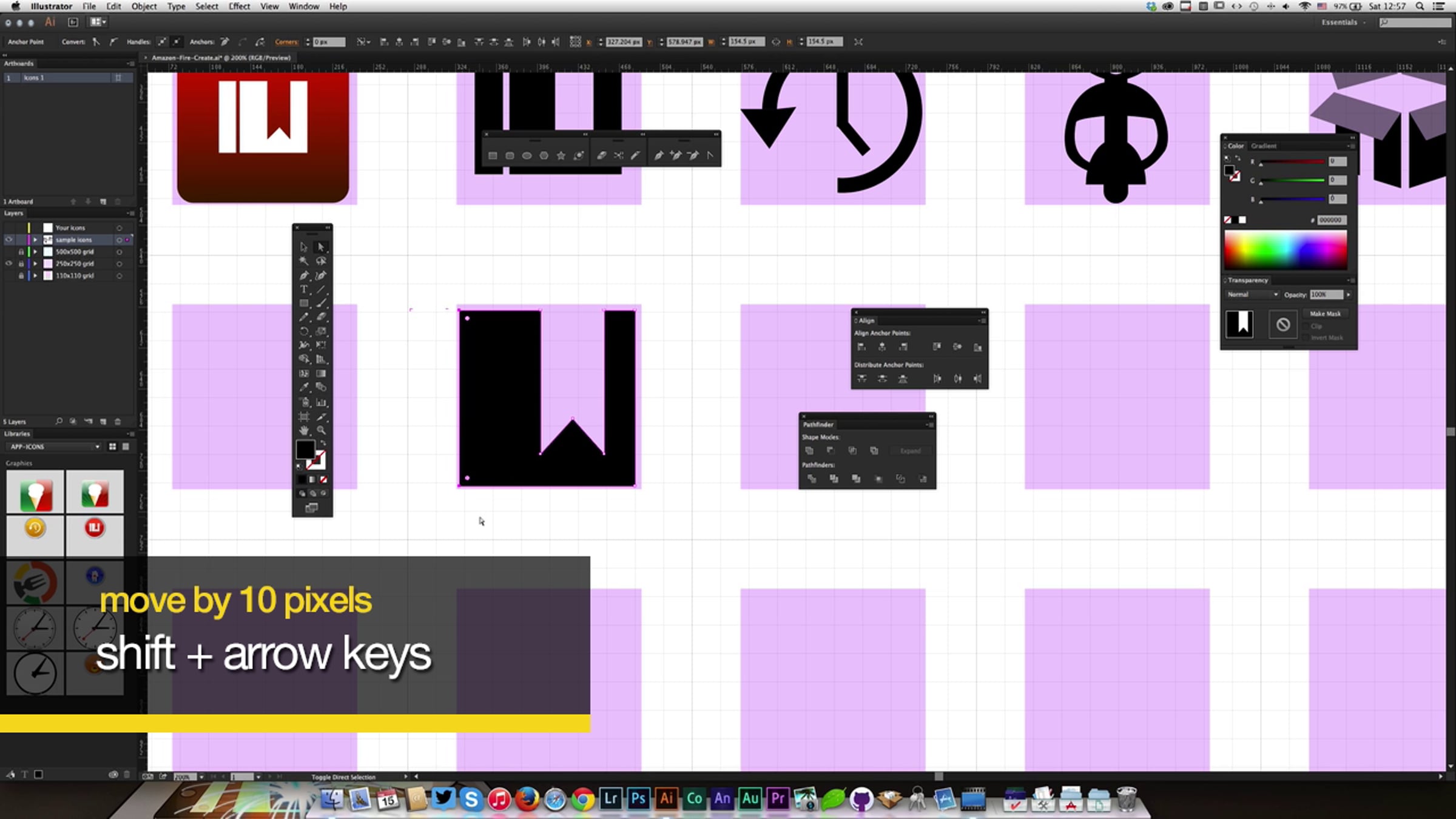Unlock the 500x500 grid layer
Viewport: 1456px width, 819px height.
pyautogui.click(x=21, y=251)
